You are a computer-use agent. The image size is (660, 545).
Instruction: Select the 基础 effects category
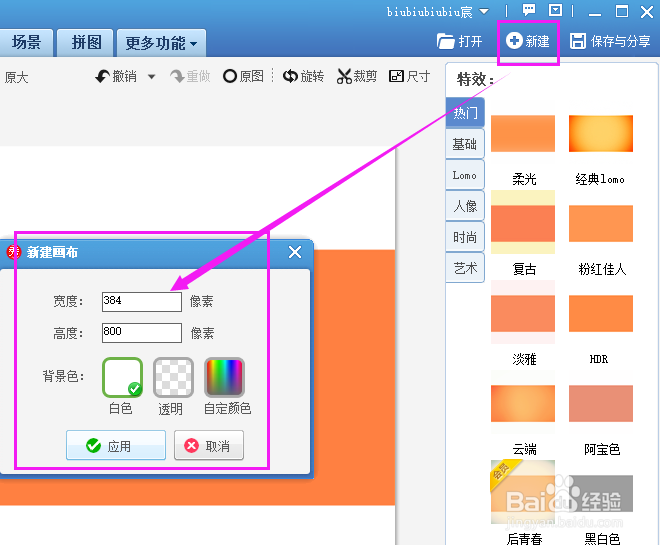click(x=465, y=144)
